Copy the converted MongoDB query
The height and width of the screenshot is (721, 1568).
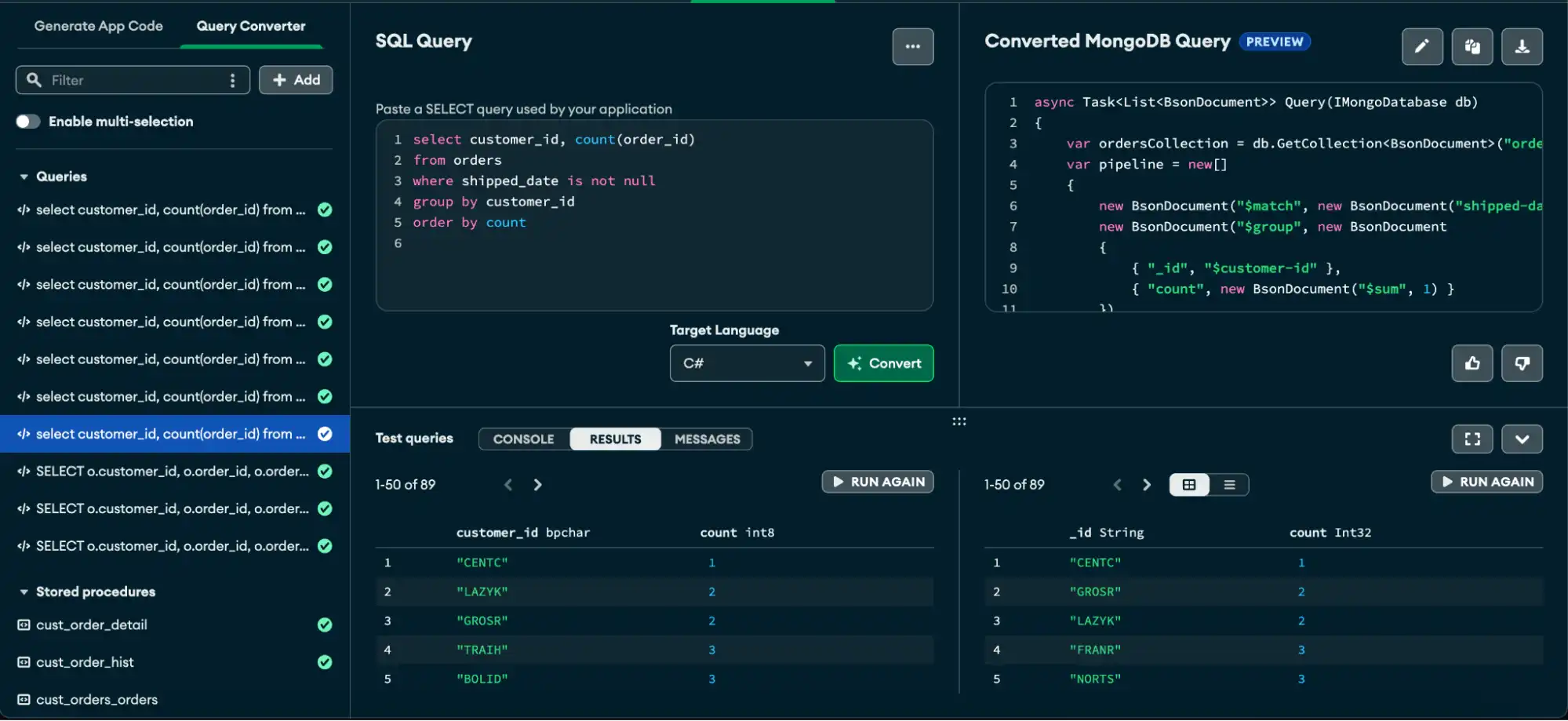[1472, 46]
